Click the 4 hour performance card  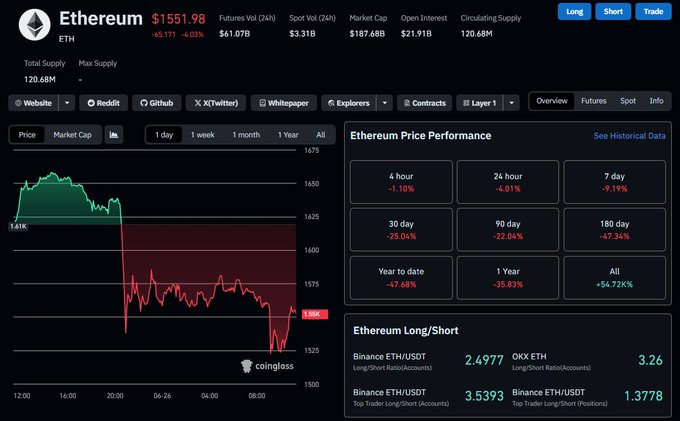pos(401,182)
